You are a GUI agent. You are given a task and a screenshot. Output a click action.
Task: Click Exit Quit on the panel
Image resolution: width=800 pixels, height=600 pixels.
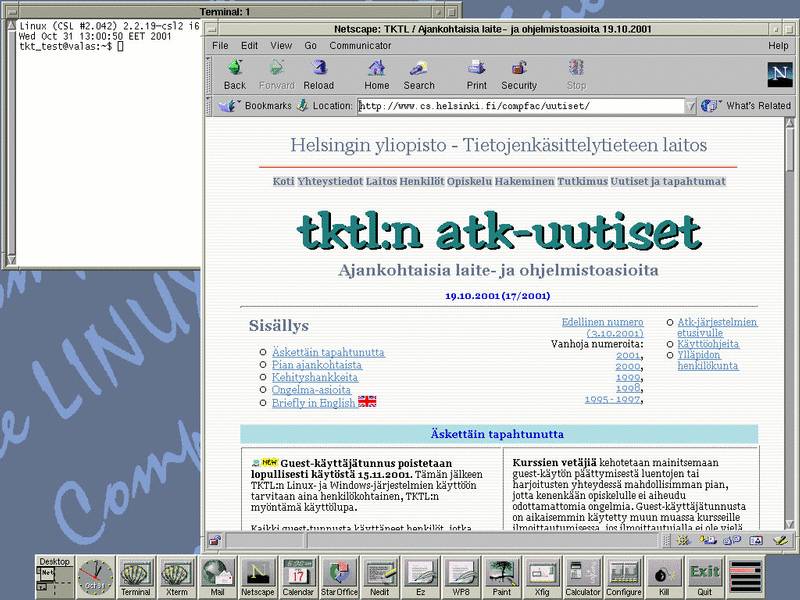705,577
